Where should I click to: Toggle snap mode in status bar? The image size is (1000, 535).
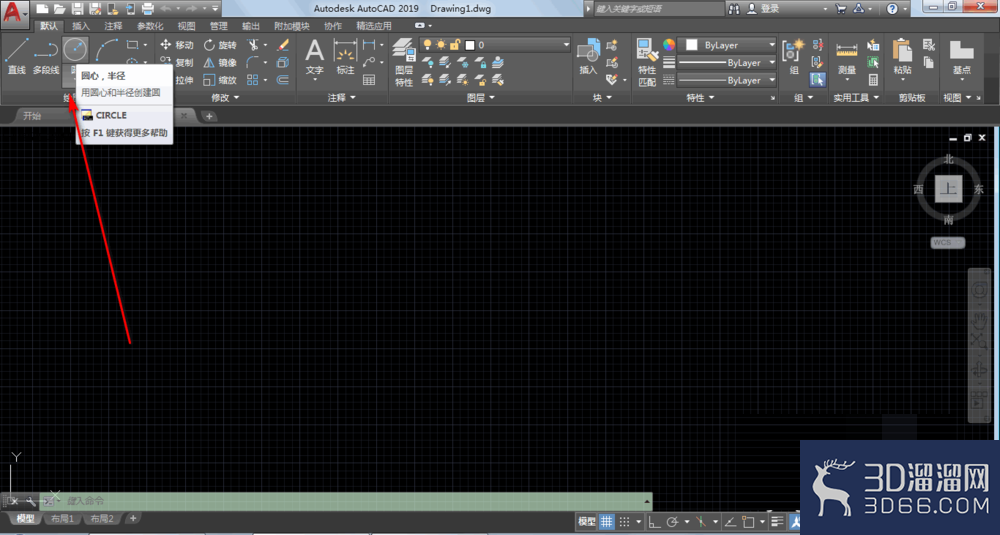624,522
